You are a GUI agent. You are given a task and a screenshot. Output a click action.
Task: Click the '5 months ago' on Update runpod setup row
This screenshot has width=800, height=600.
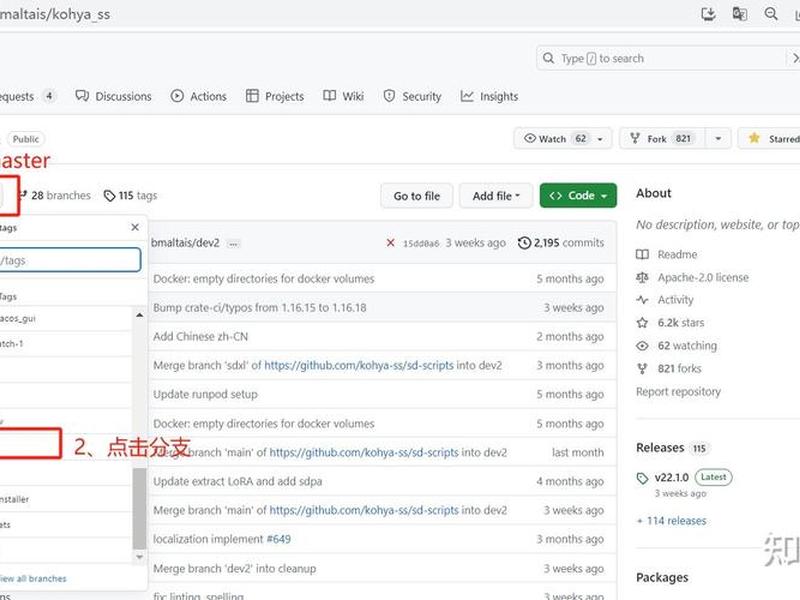point(570,394)
